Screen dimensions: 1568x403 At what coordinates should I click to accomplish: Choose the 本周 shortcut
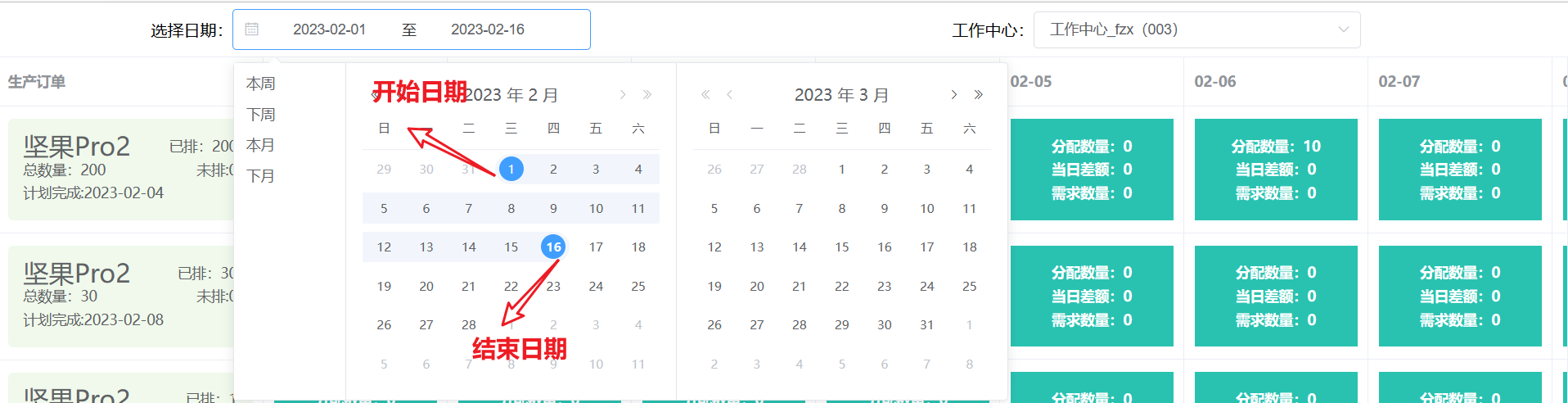pos(261,84)
